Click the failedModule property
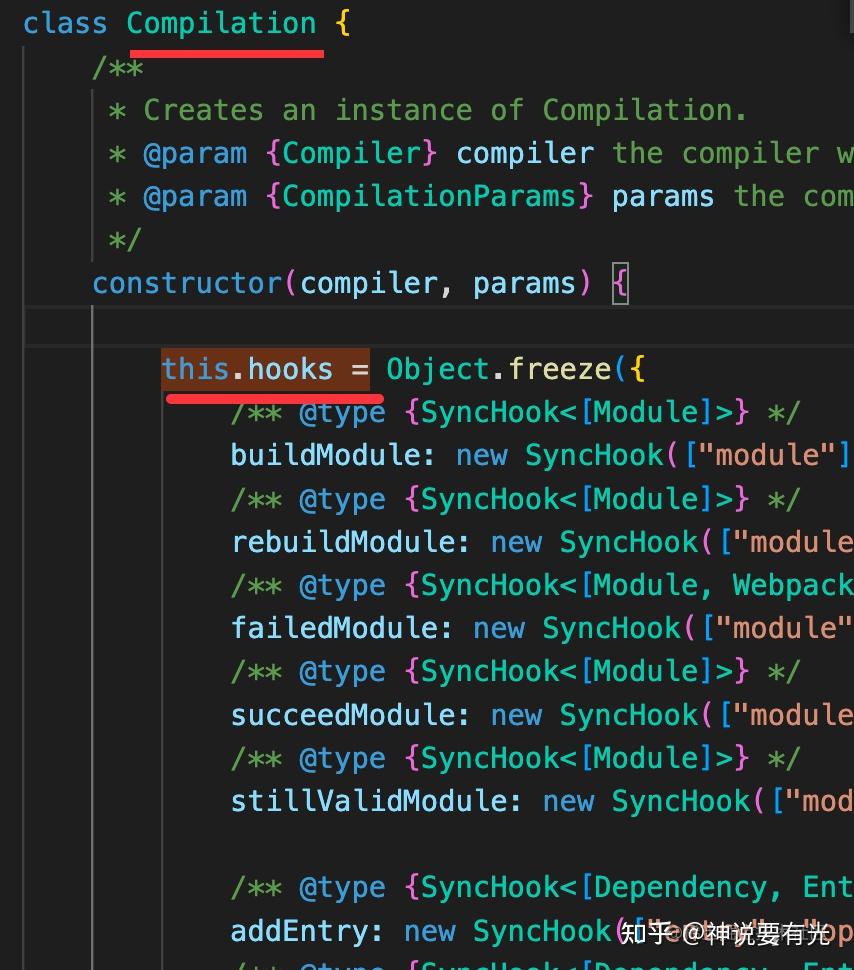 335,629
